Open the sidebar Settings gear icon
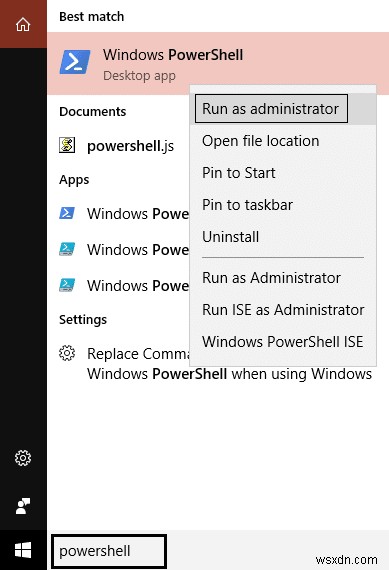Image resolution: width=389 pixels, height=570 pixels. coord(23,458)
